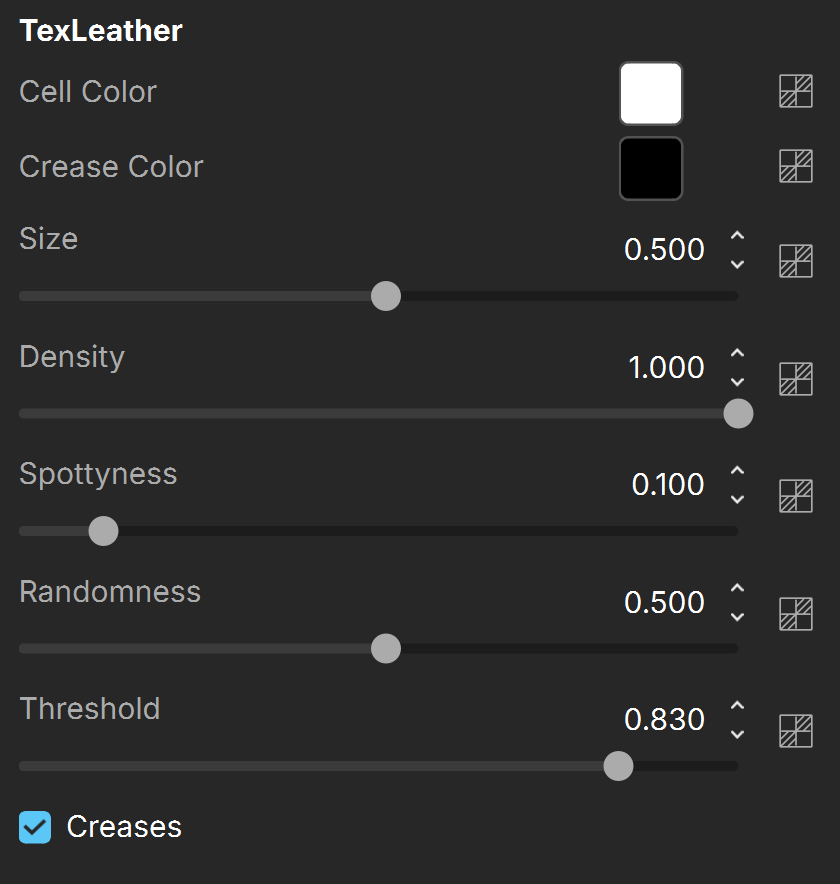Click texture map icon for Crease Color
840x884 pixels.
795,166
